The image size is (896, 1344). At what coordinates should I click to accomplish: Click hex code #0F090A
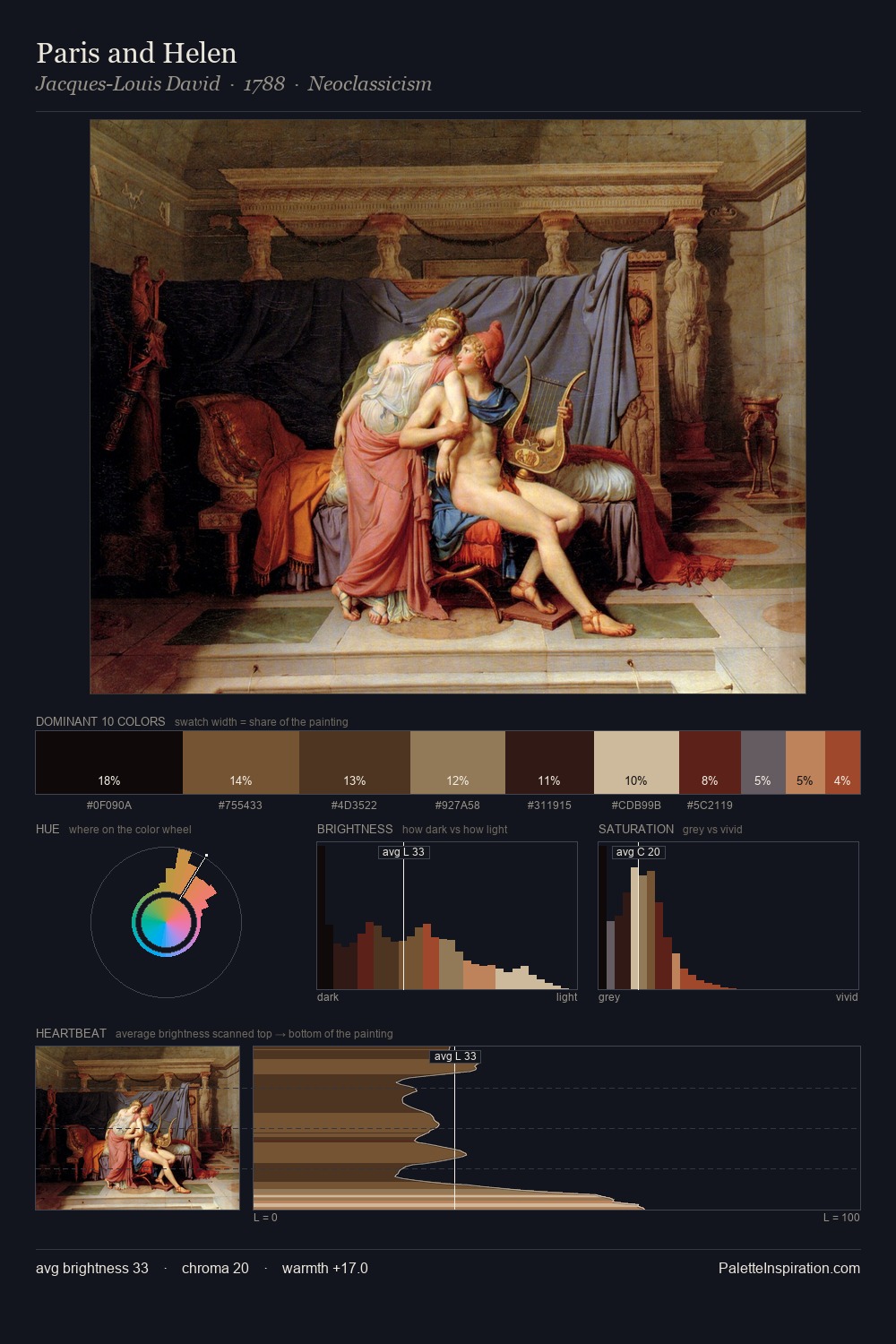click(109, 806)
